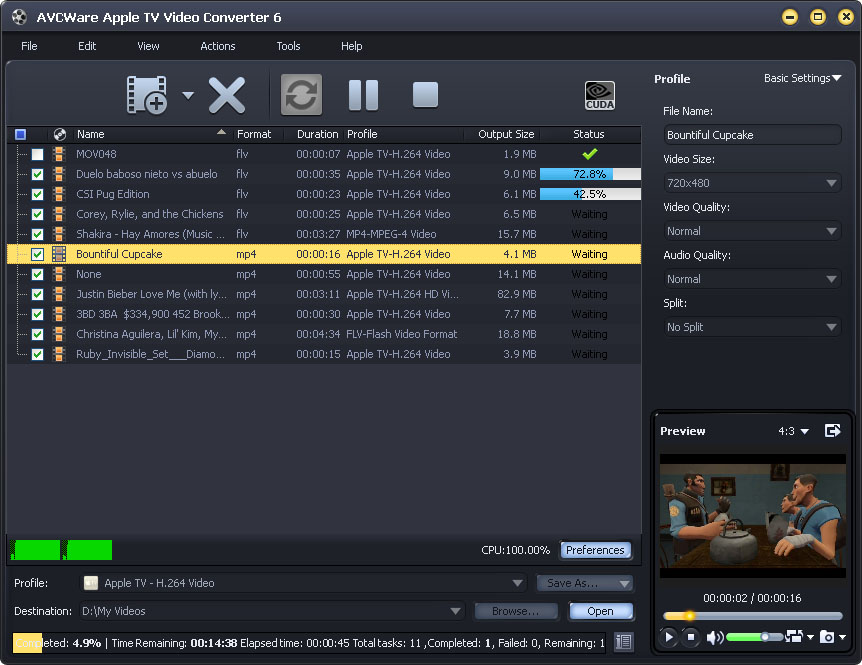Click the Convert refresh-arrows button
The width and height of the screenshot is (862, 665).
[301, 95]
